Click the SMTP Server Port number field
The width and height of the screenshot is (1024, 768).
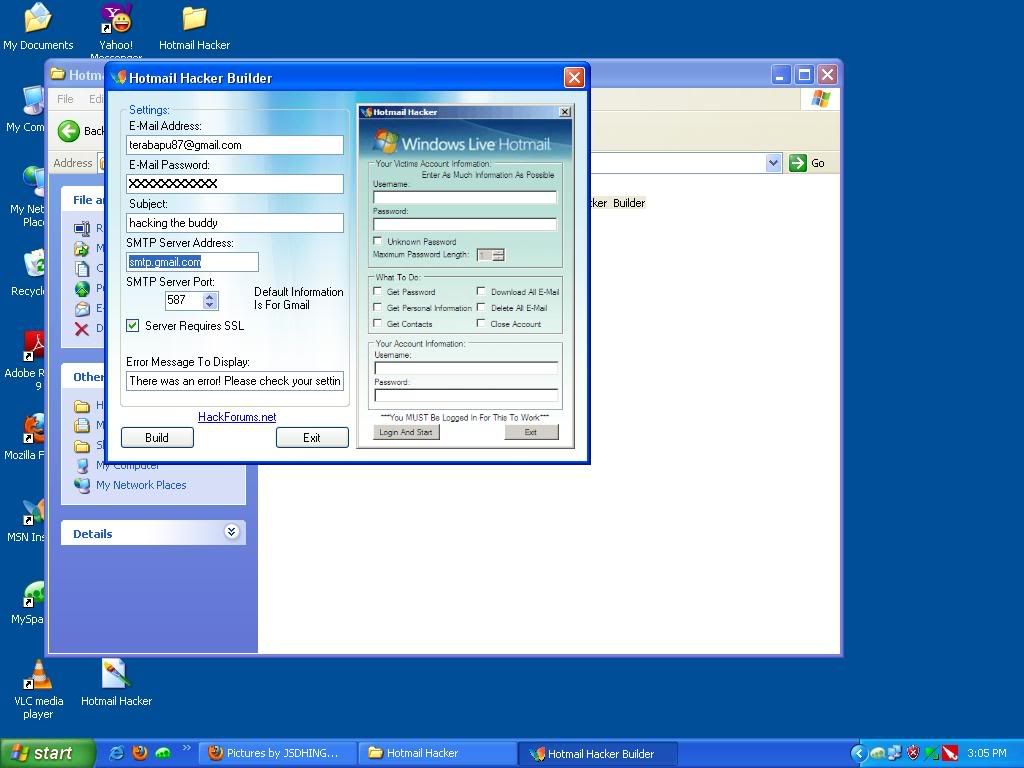pyautogui.click(x=184, y=300)
